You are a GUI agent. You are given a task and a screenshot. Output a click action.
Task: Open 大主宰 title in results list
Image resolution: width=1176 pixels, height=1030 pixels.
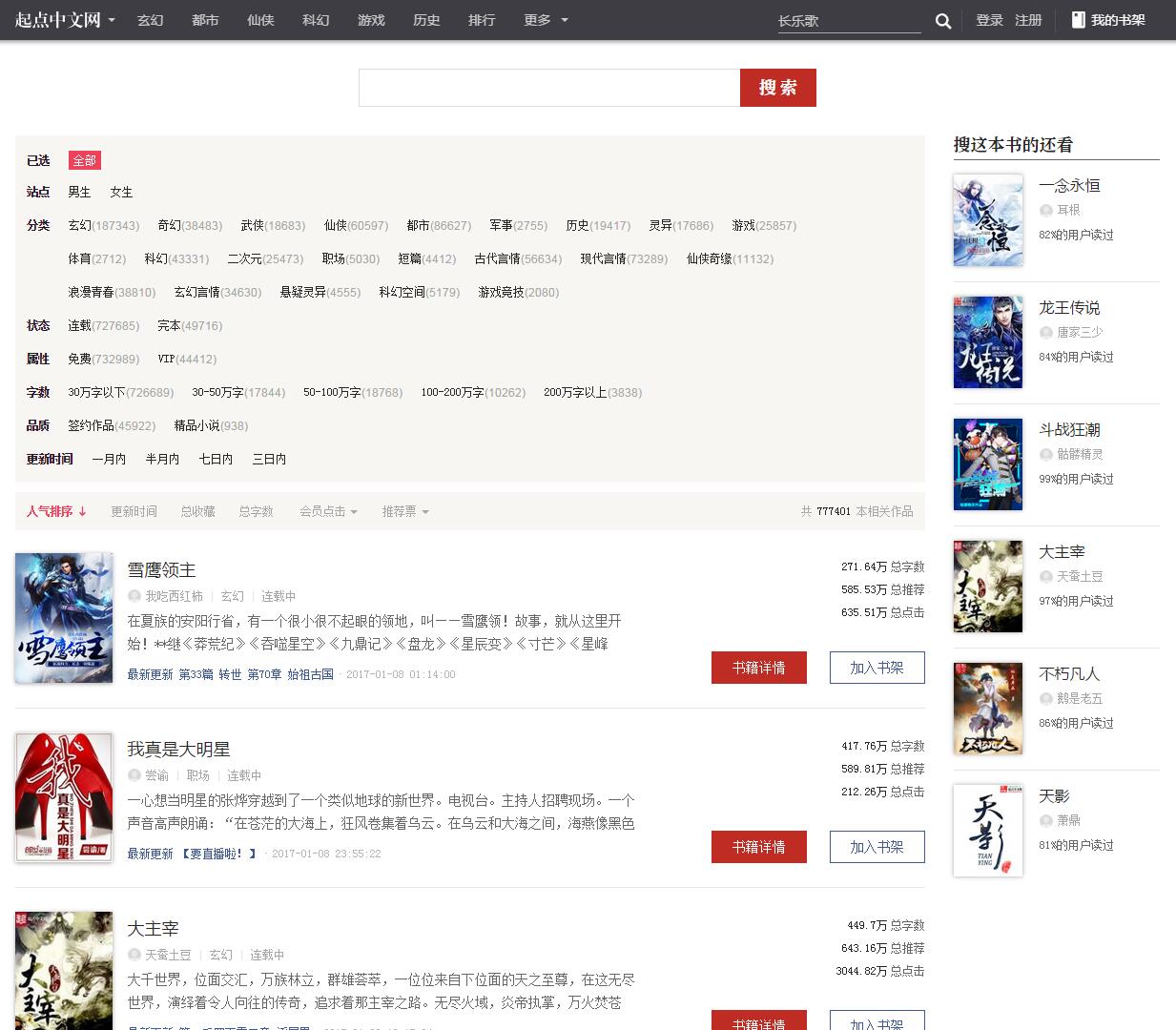pyautogui.click(x=153, y=928)
